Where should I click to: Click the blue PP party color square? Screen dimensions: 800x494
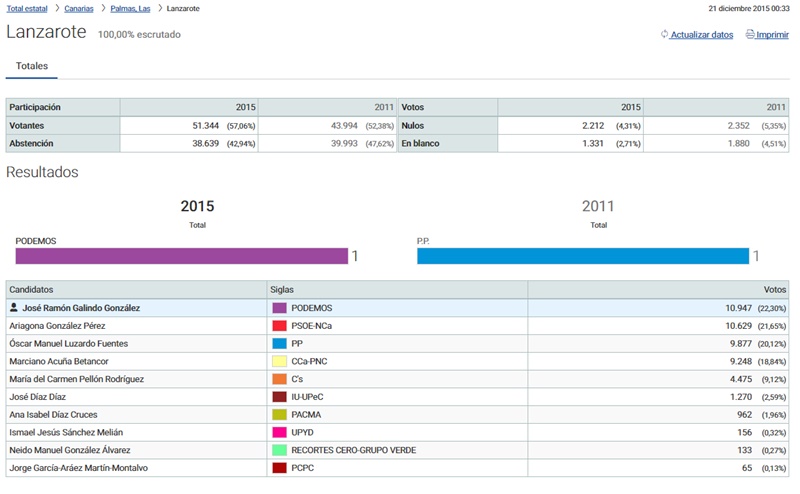(280, 343)
